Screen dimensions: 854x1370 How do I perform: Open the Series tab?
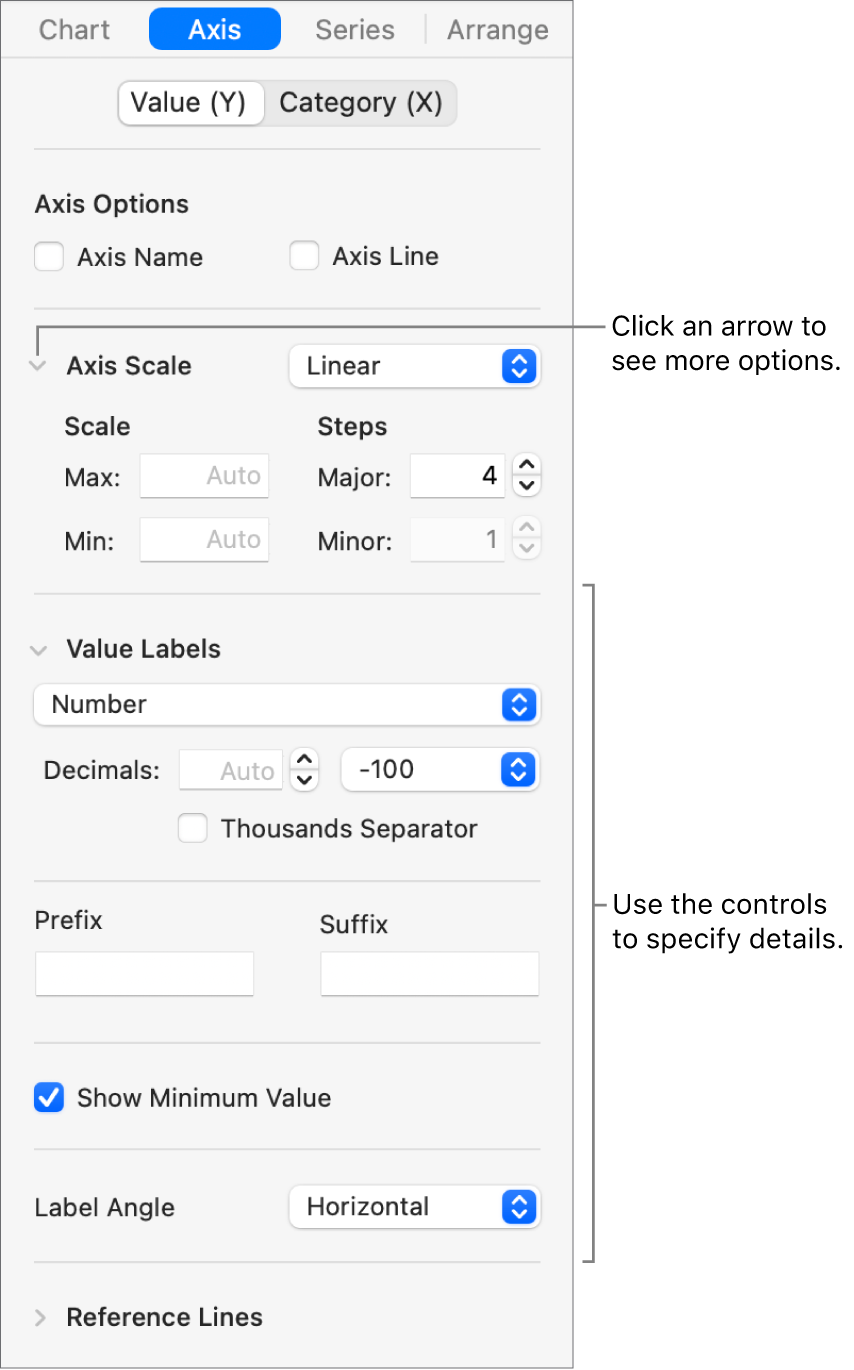pyautogui.click(x=354, y=30)
